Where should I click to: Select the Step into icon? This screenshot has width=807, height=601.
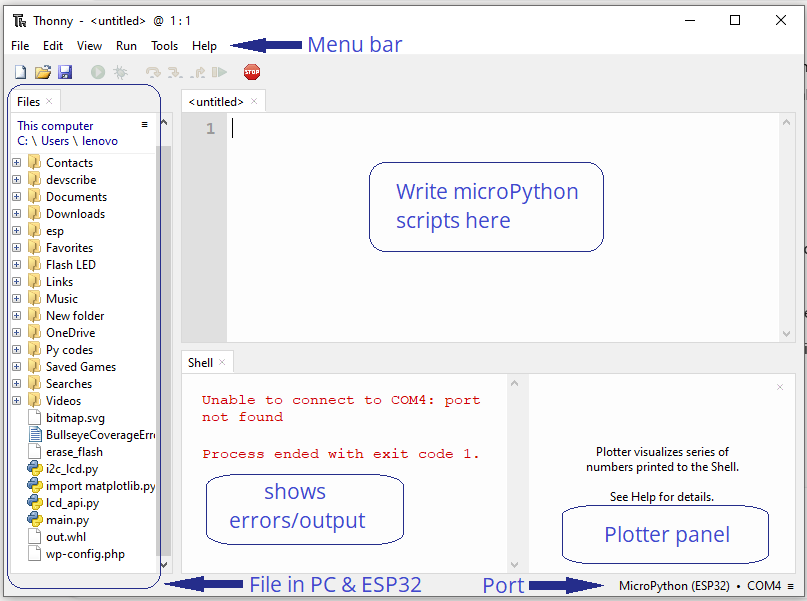[173, 71]
